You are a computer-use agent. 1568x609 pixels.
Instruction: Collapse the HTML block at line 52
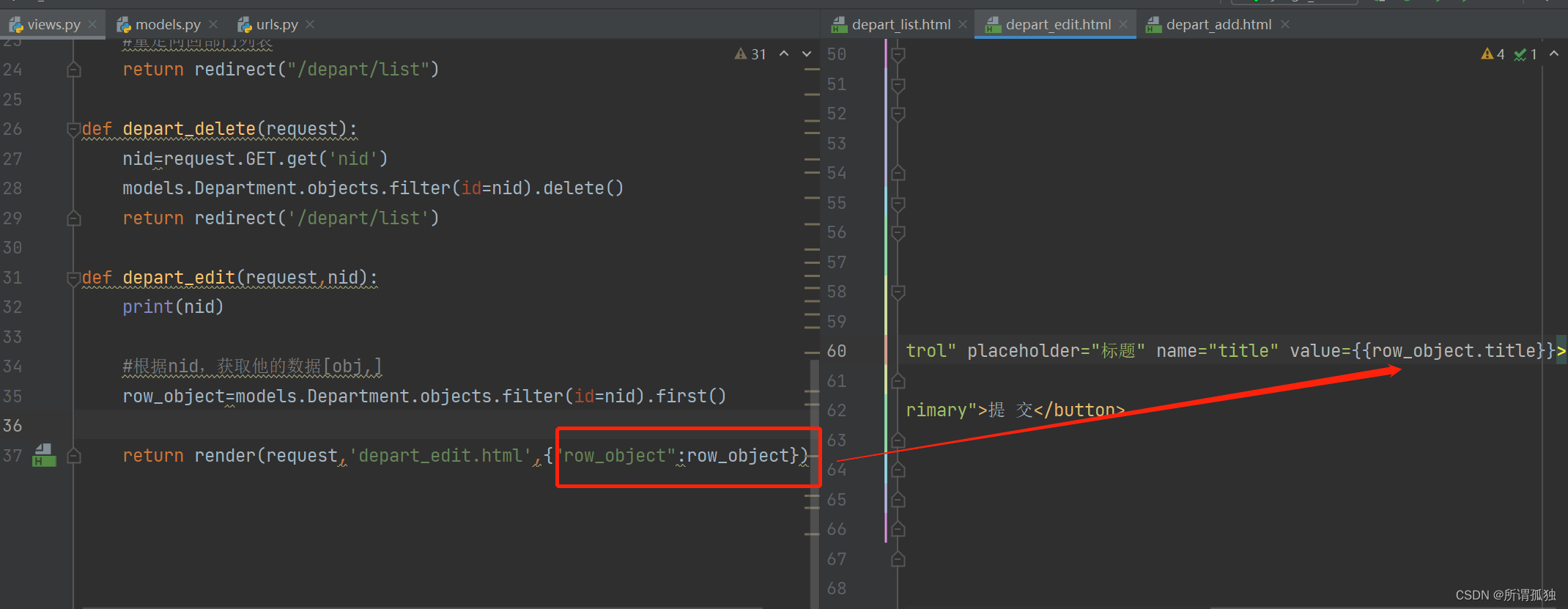click(x=898, y=114)
